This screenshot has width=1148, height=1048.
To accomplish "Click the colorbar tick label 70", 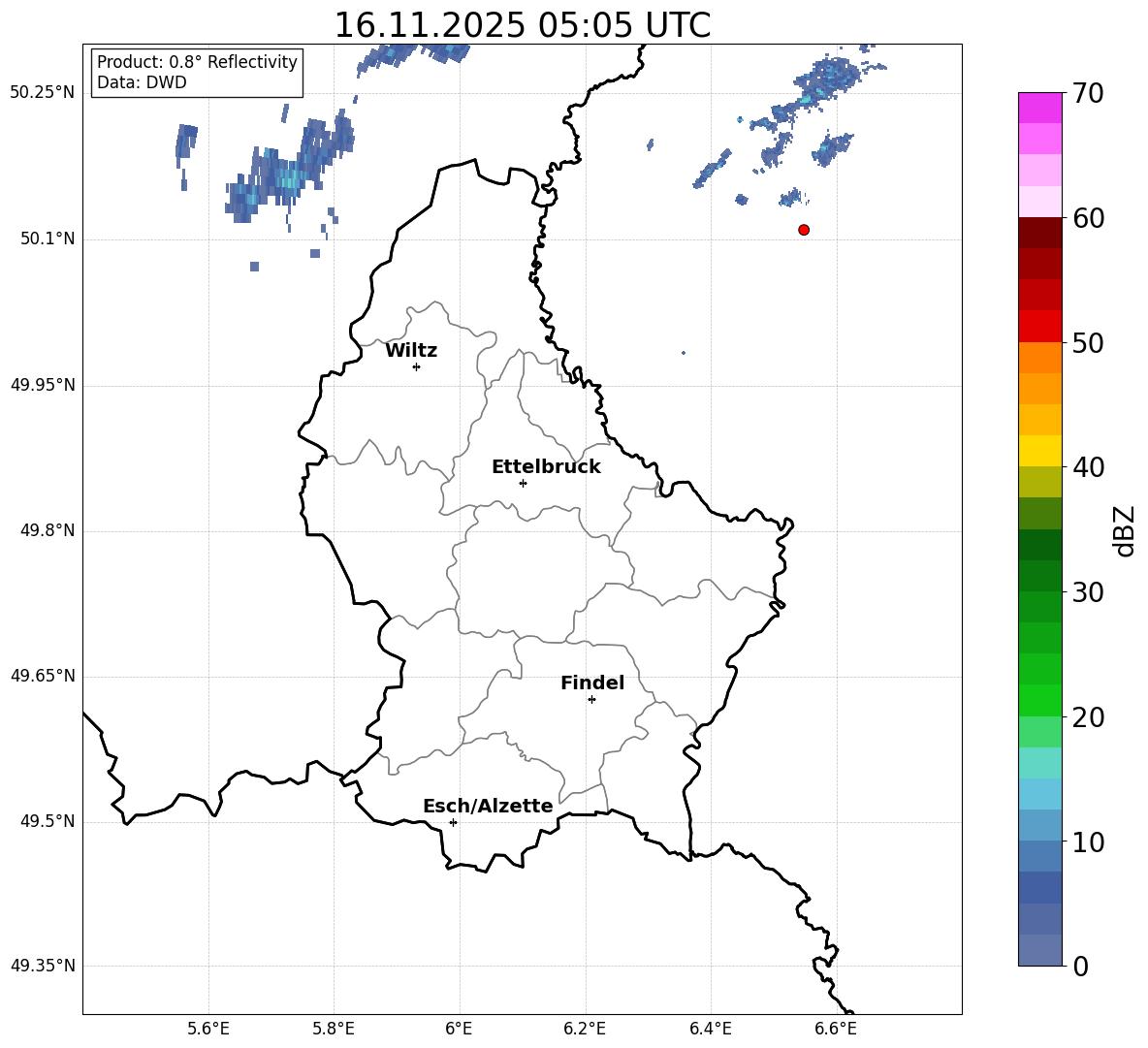I will [1088, 94].
